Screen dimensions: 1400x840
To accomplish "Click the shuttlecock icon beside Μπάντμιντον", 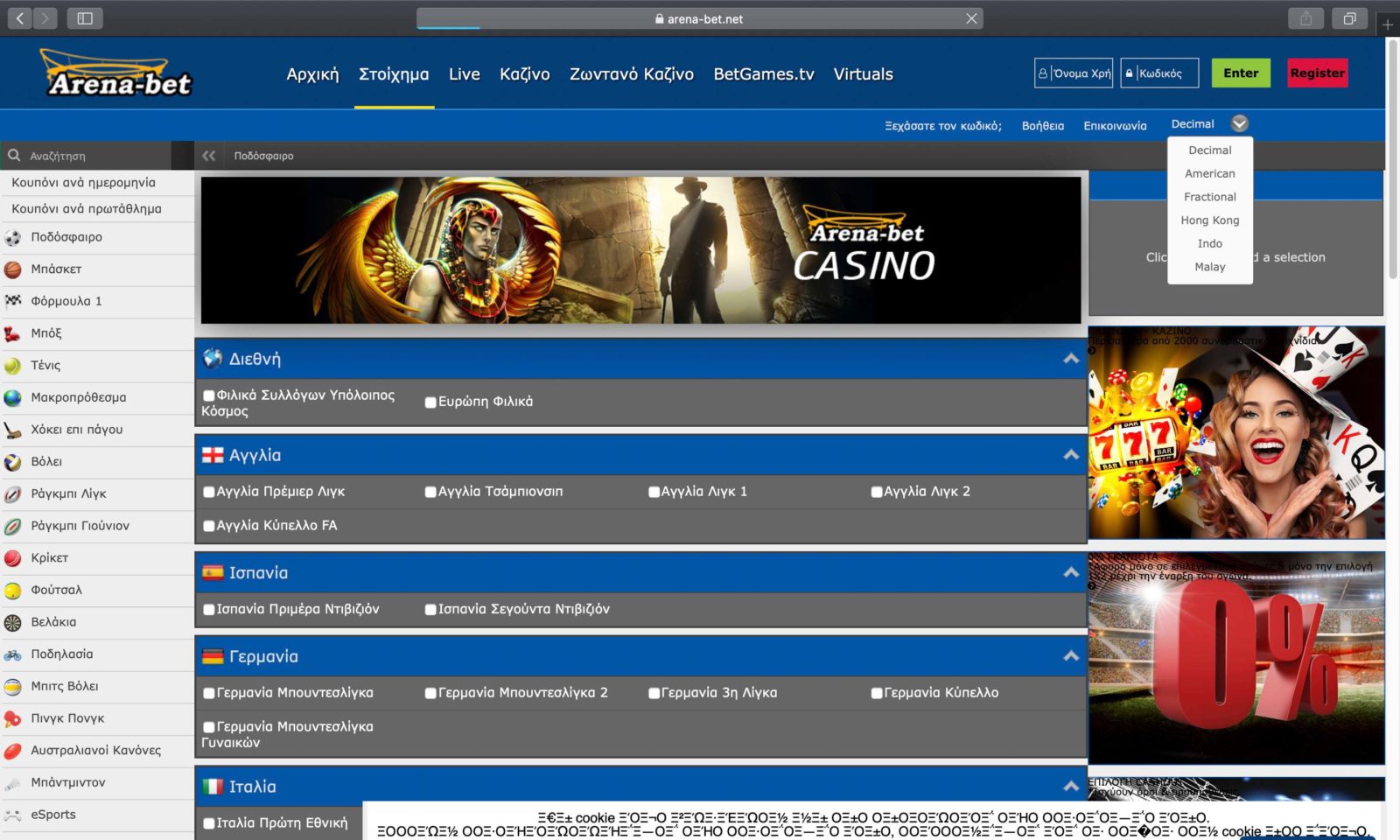I will click(x=13, y=782).
